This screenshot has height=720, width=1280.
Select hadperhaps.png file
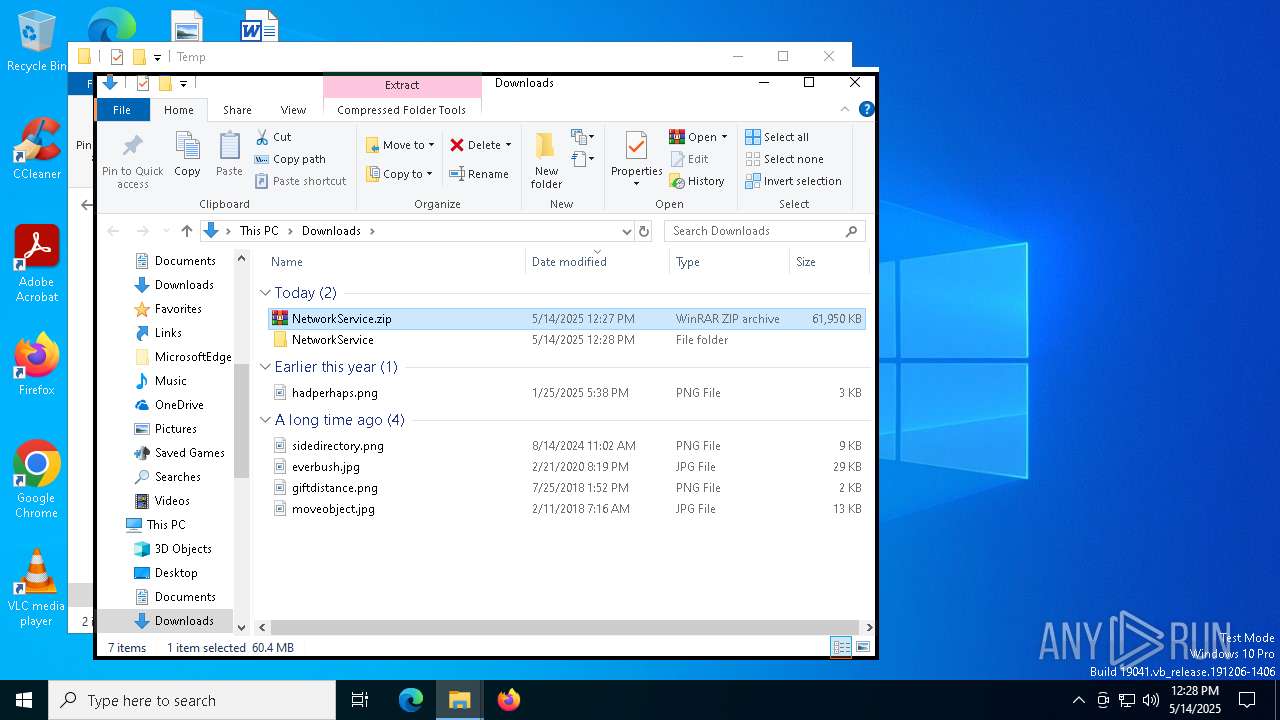pyautogui.click(x=567, y=393)
